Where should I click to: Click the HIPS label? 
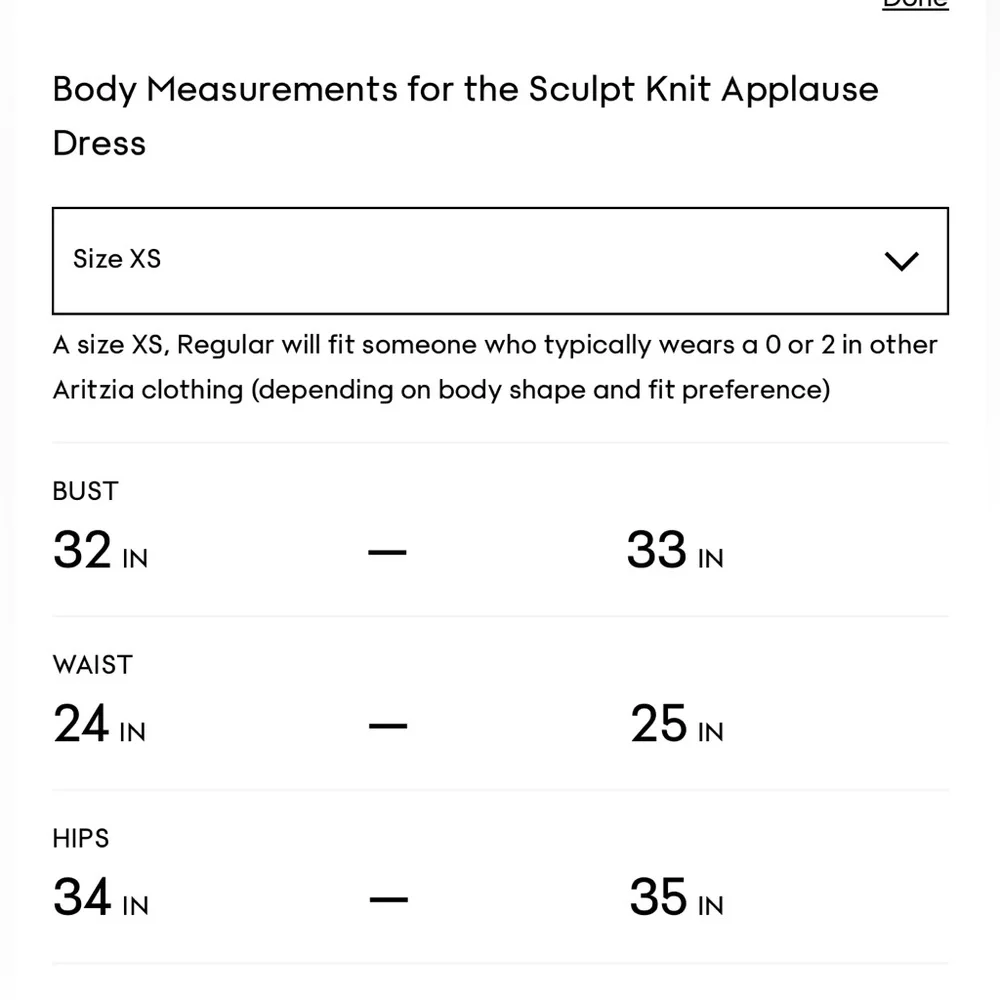81,838
